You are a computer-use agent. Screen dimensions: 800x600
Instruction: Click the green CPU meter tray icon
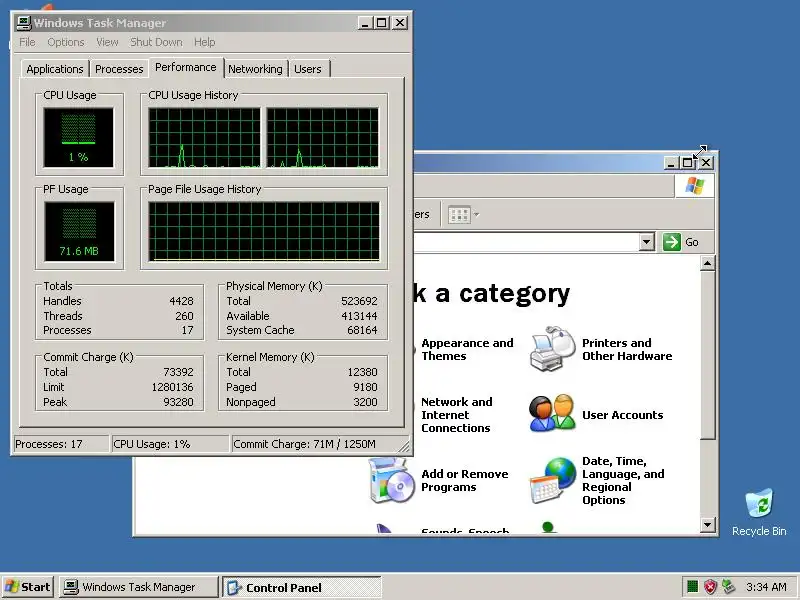coord(692,587)
